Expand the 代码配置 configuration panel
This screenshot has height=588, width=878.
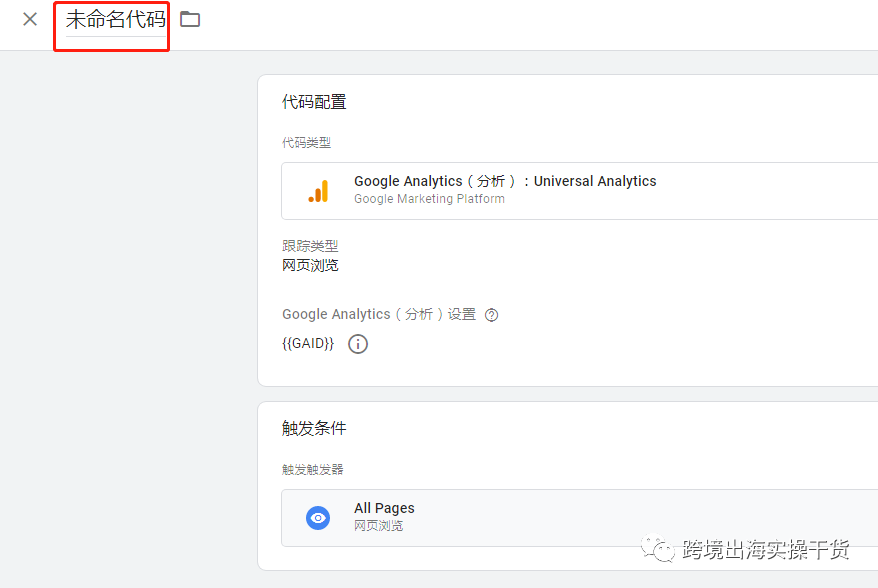tap(313, 101)
